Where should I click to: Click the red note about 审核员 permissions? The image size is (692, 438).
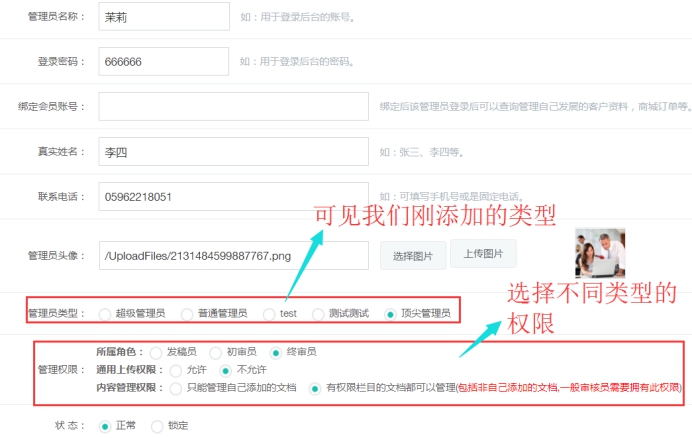[569, 388]
